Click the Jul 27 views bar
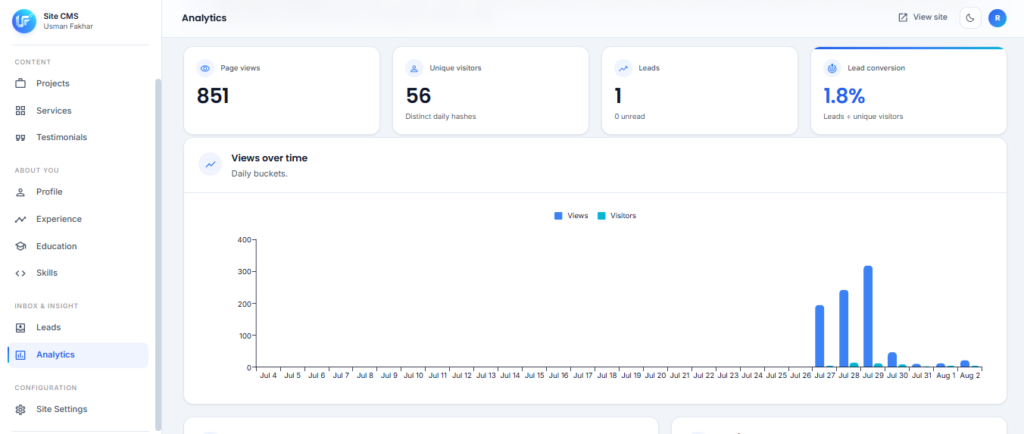This screenshot has width=1024, height=434. [x=820, y=336]
